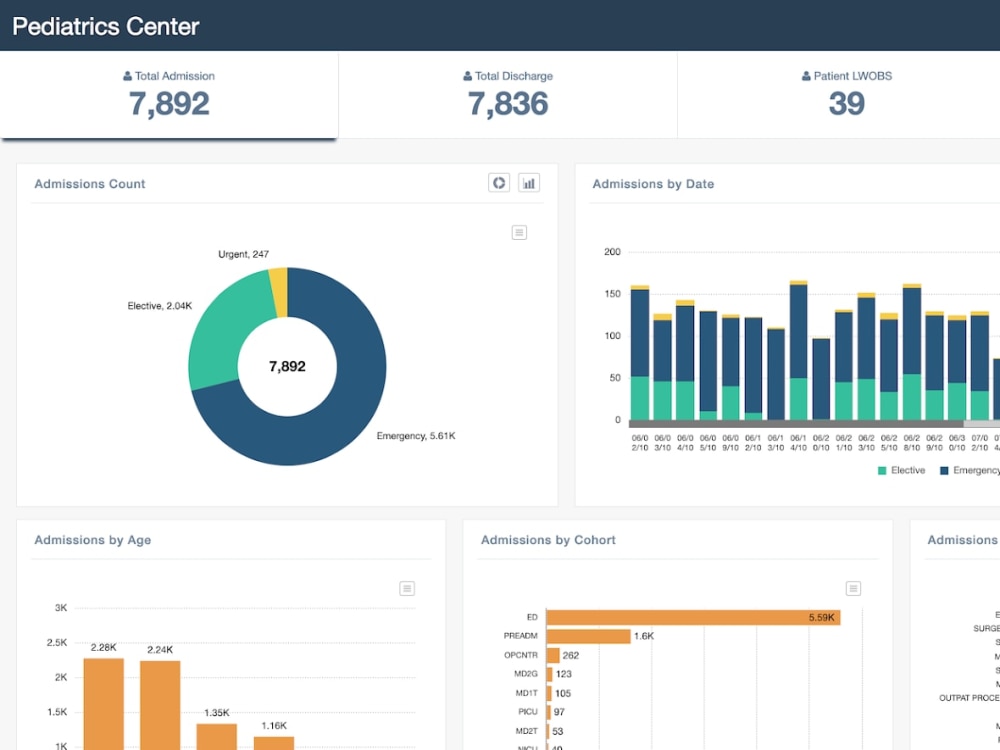Click the person icon beside Total Discharge
The width and height of the screenshot is (1000, 750).
(466, 75)
